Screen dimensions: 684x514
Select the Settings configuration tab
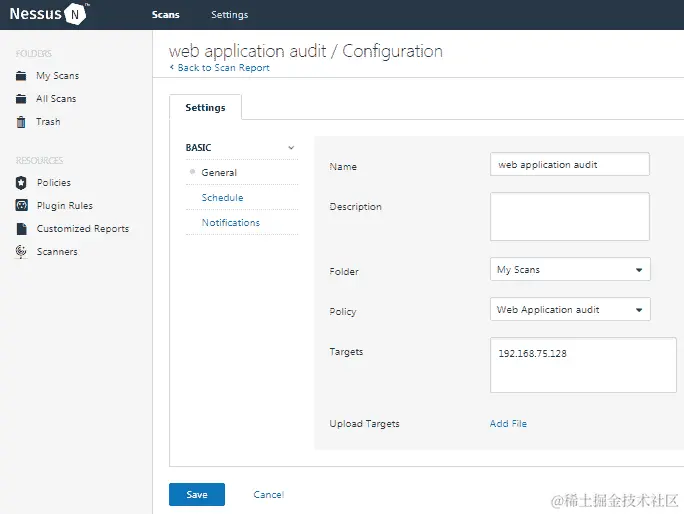[x=205, y=107]
